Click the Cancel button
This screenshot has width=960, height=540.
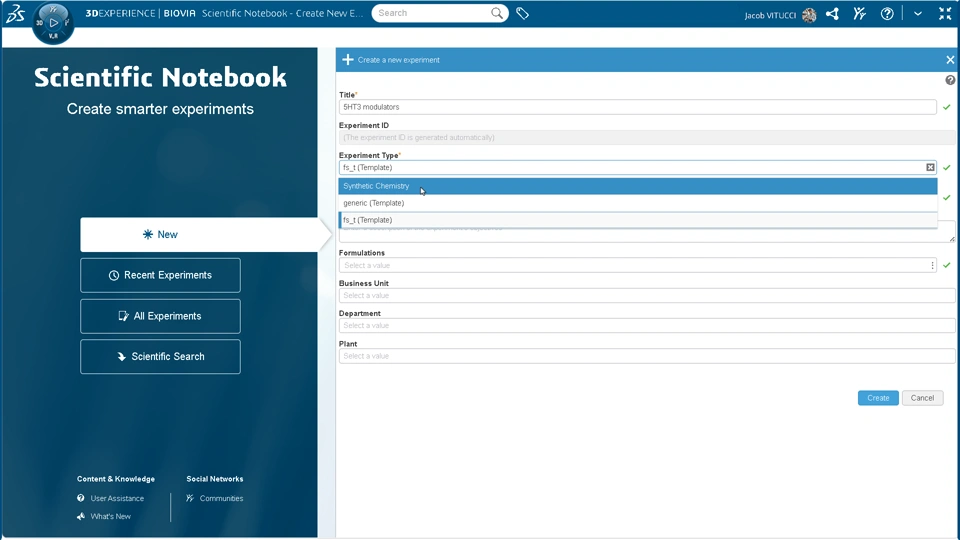point(922,398)
